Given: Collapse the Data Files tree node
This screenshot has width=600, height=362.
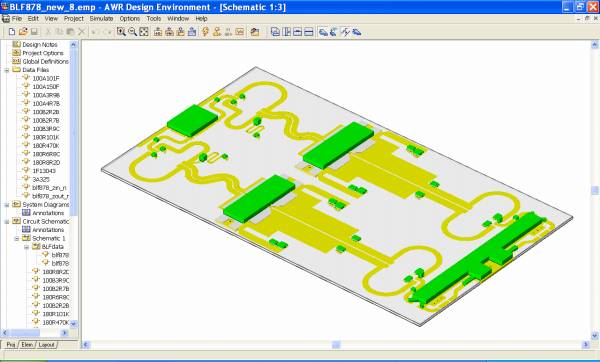Looking at the screenshot, I should tap(7, 70).
